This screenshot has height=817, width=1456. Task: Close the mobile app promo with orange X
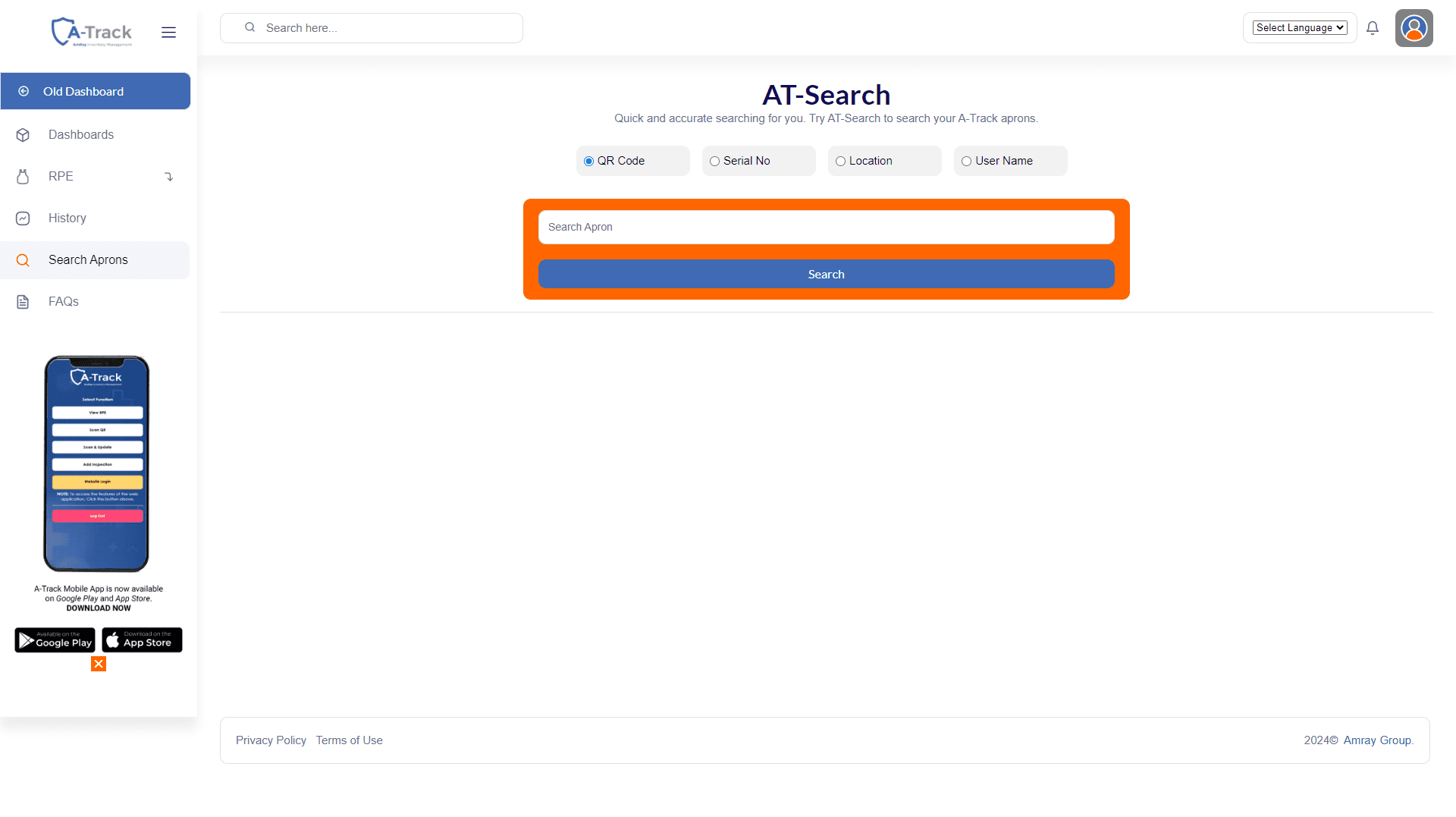point(99,664)
